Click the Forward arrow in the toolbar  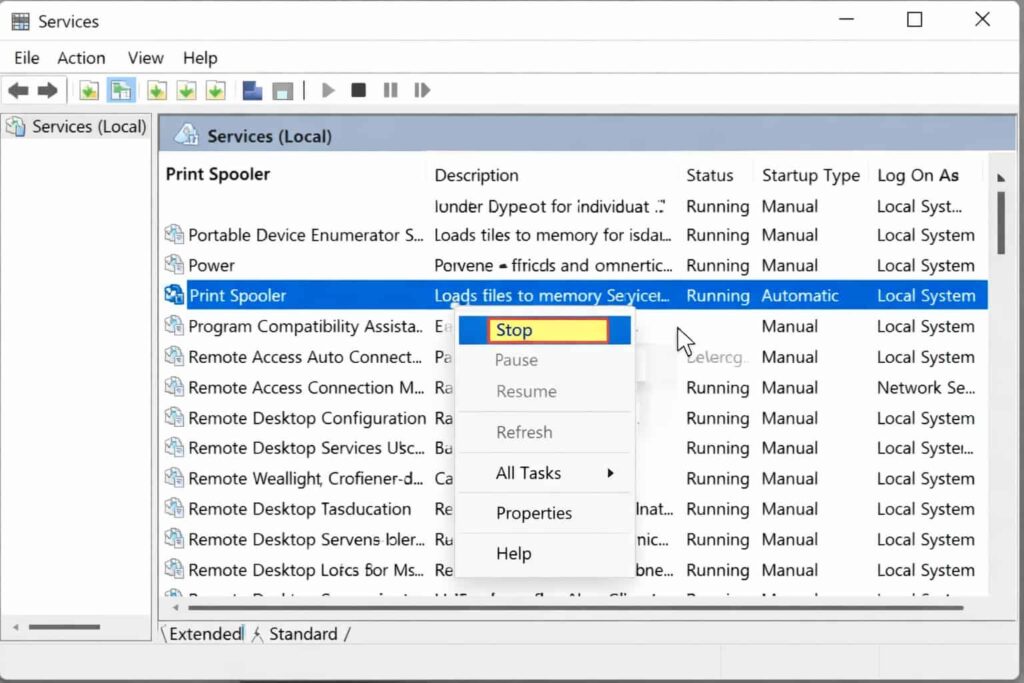coord(47,91)
